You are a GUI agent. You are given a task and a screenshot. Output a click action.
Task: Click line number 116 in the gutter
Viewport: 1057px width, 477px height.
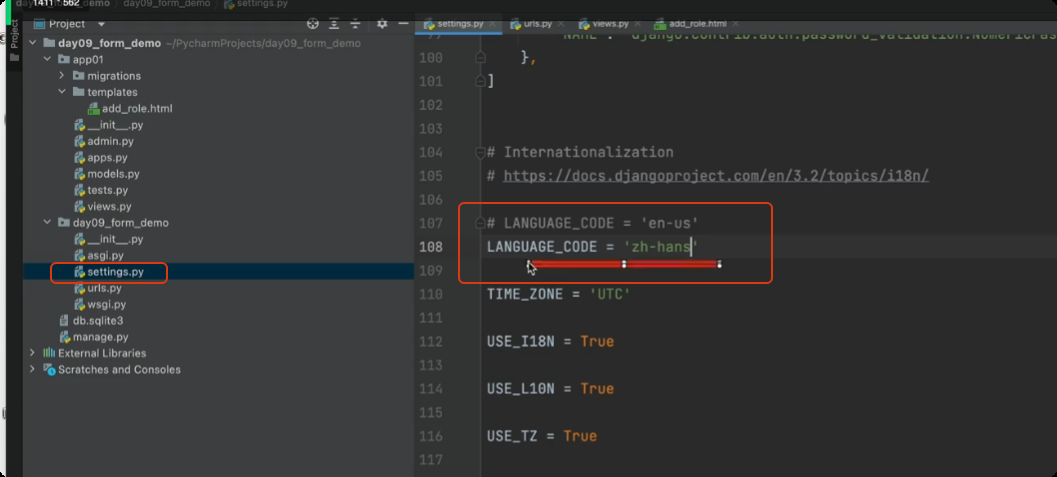point(430,436)
